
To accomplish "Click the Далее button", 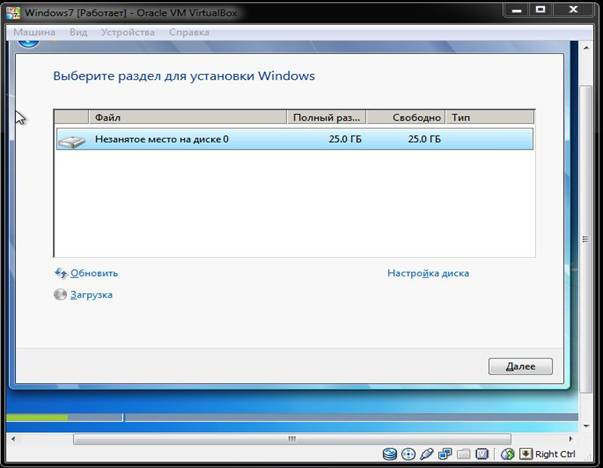I will click(x=520, y=366).
